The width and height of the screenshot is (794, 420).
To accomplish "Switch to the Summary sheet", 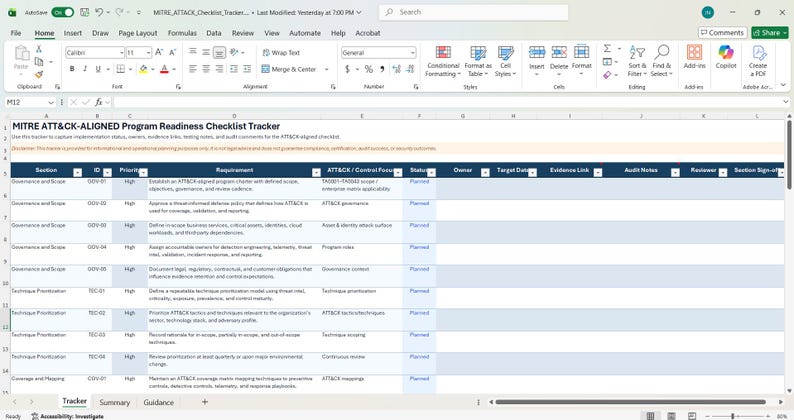I will pyautogui.click(x=114, y=402).
